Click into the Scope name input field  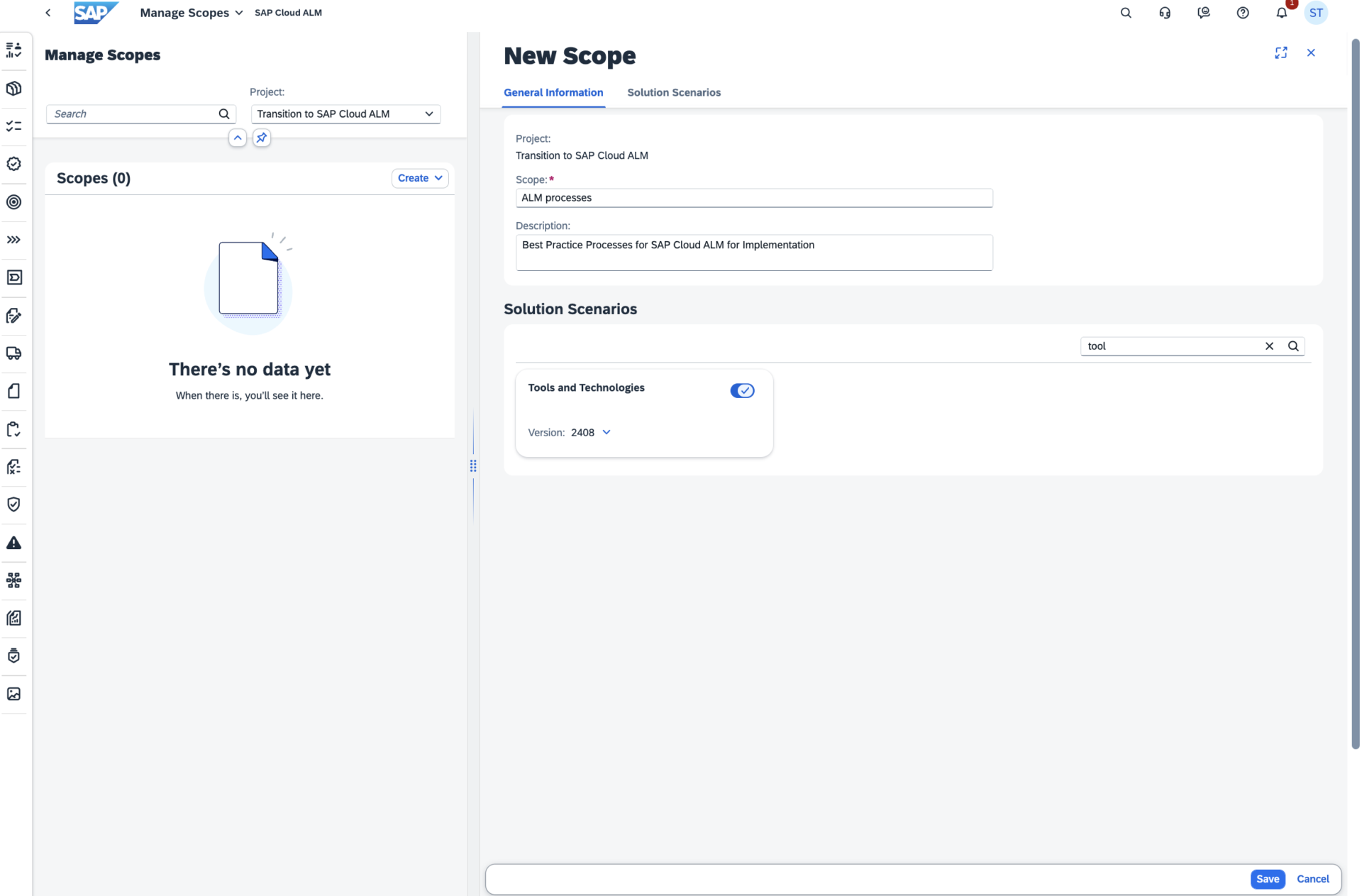[x=753, y=198]
